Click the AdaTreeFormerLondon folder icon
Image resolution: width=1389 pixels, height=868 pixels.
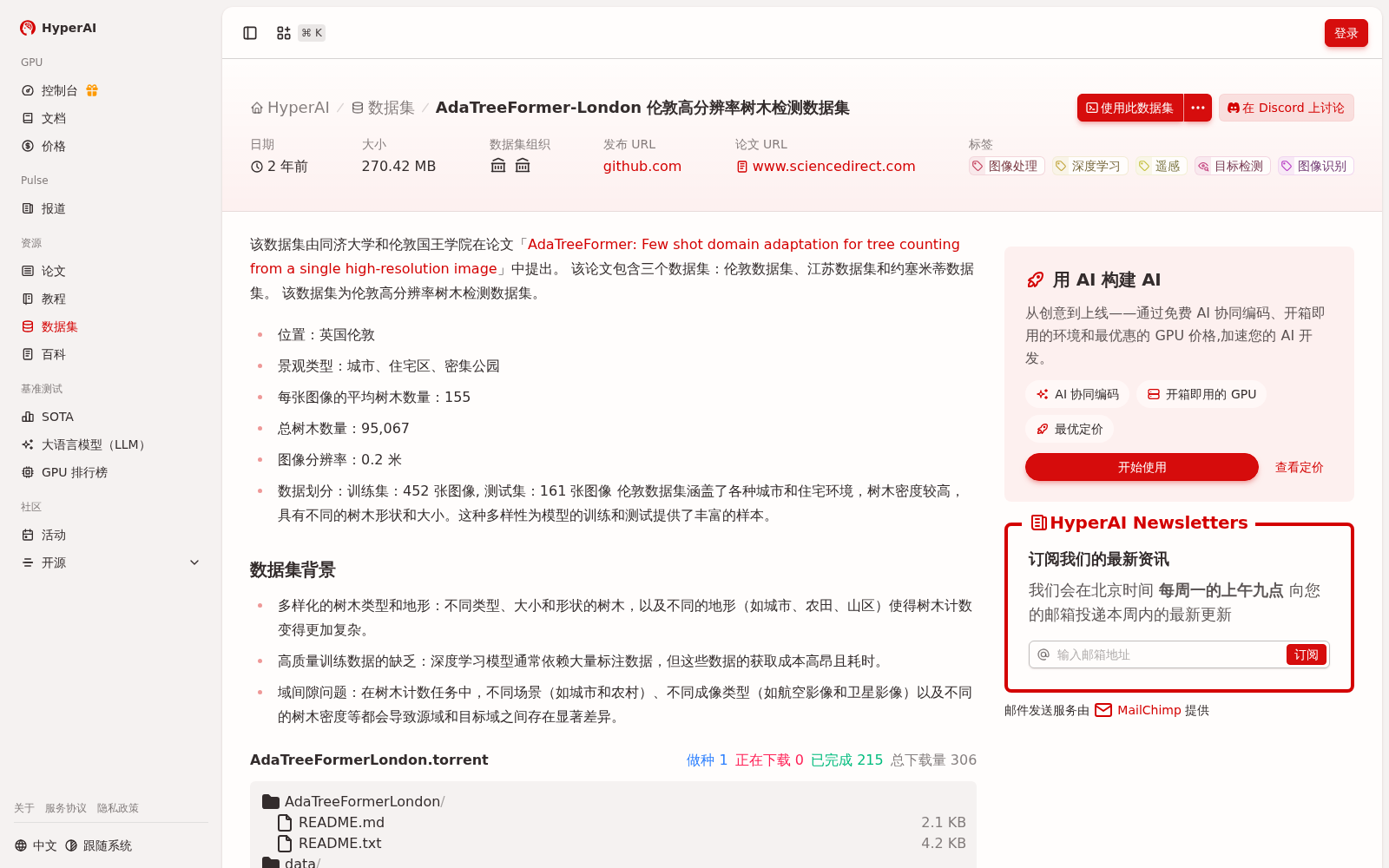coord(271,801)
